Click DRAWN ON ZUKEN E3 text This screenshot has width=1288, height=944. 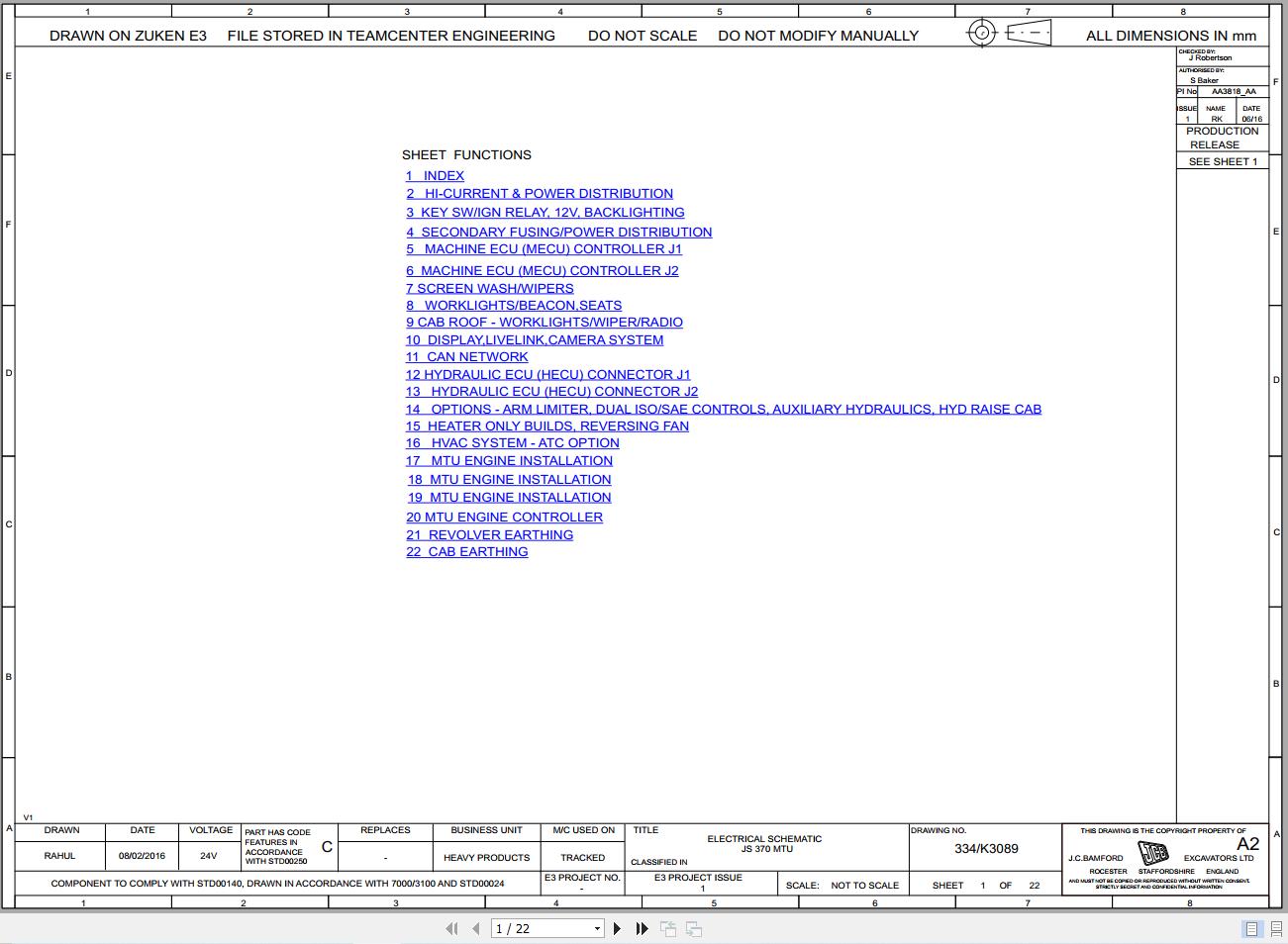coord(128,36)
